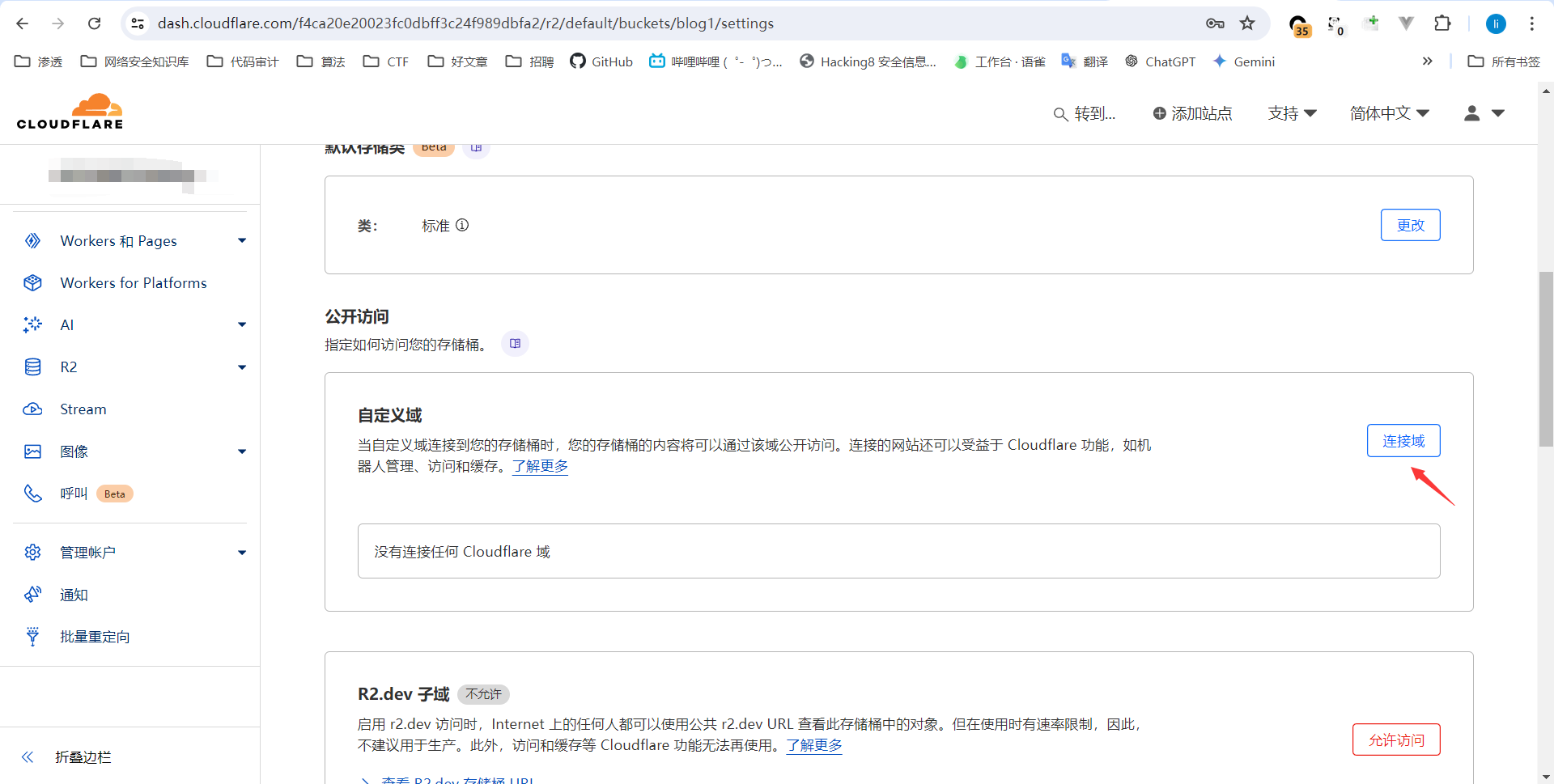
Task: Click the 允许访问 button
Action: point(1396,740)
